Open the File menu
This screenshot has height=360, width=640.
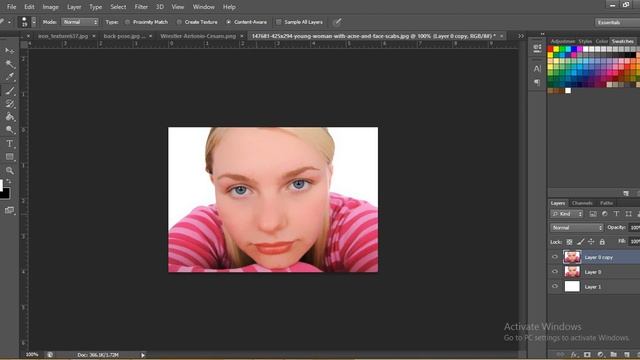[x=11, y=7]
